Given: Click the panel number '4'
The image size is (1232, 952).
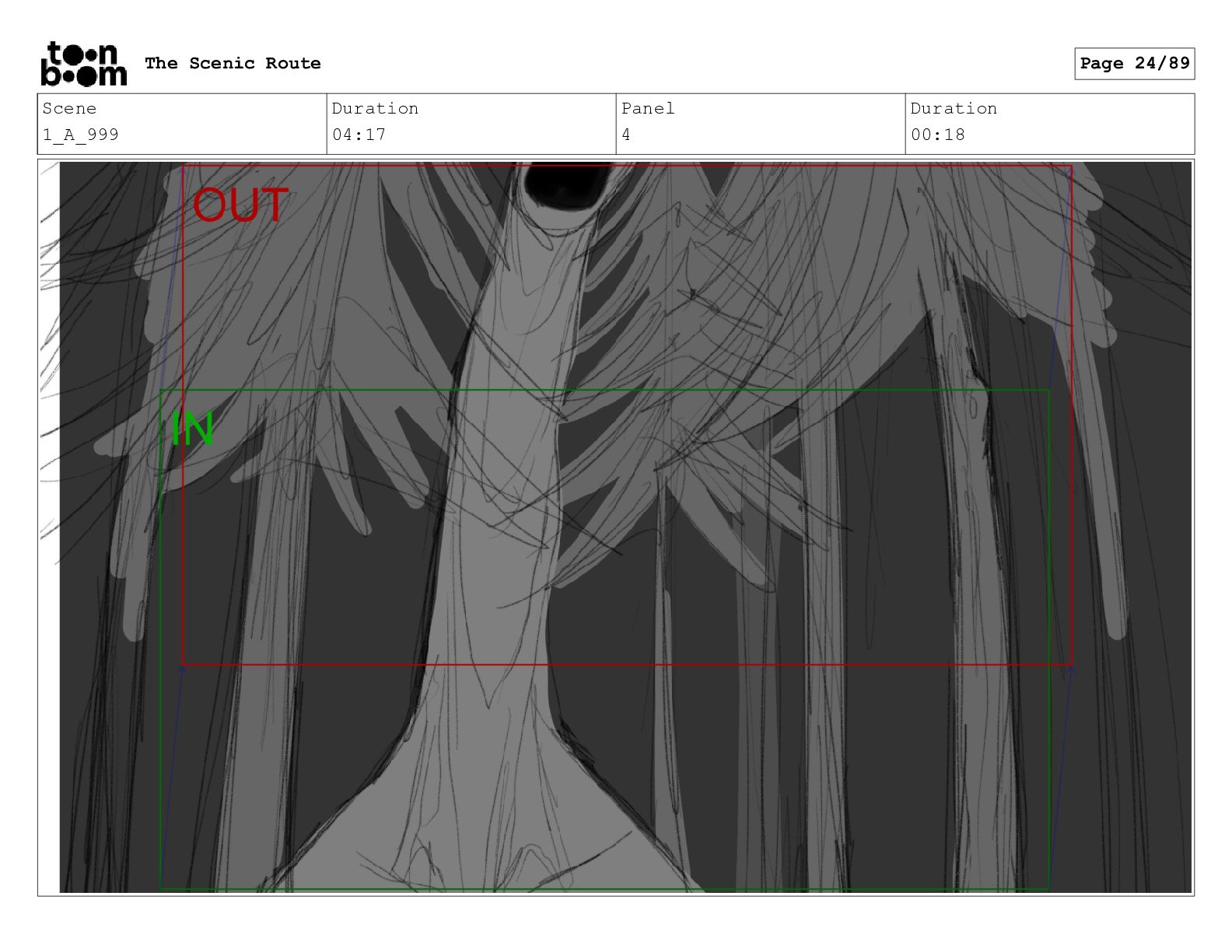Looking at the screenshot, I should pyautogui.click(x=626, y=135).
